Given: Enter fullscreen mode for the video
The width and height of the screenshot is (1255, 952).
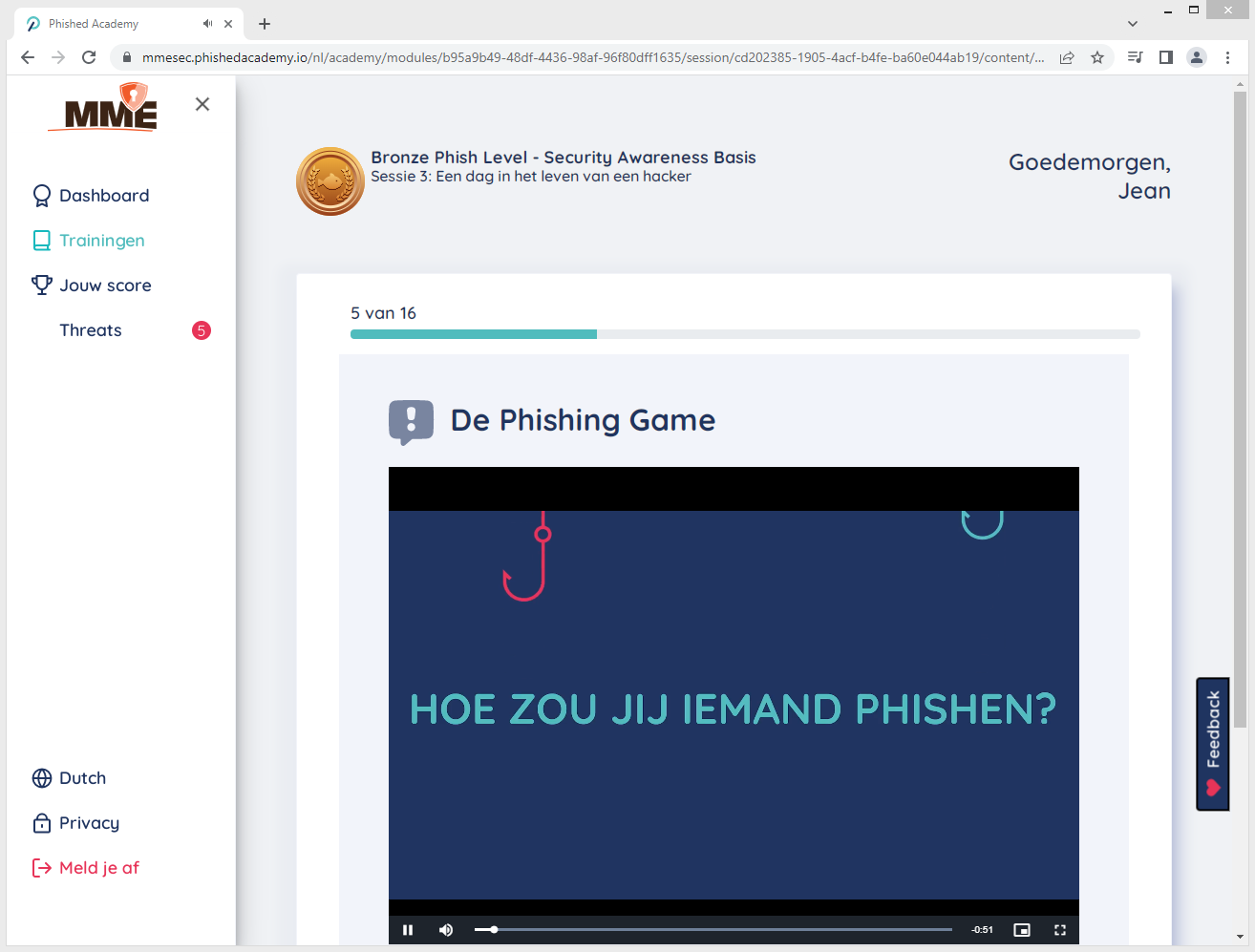Looking at the screenshot, I should (1059, 930).
